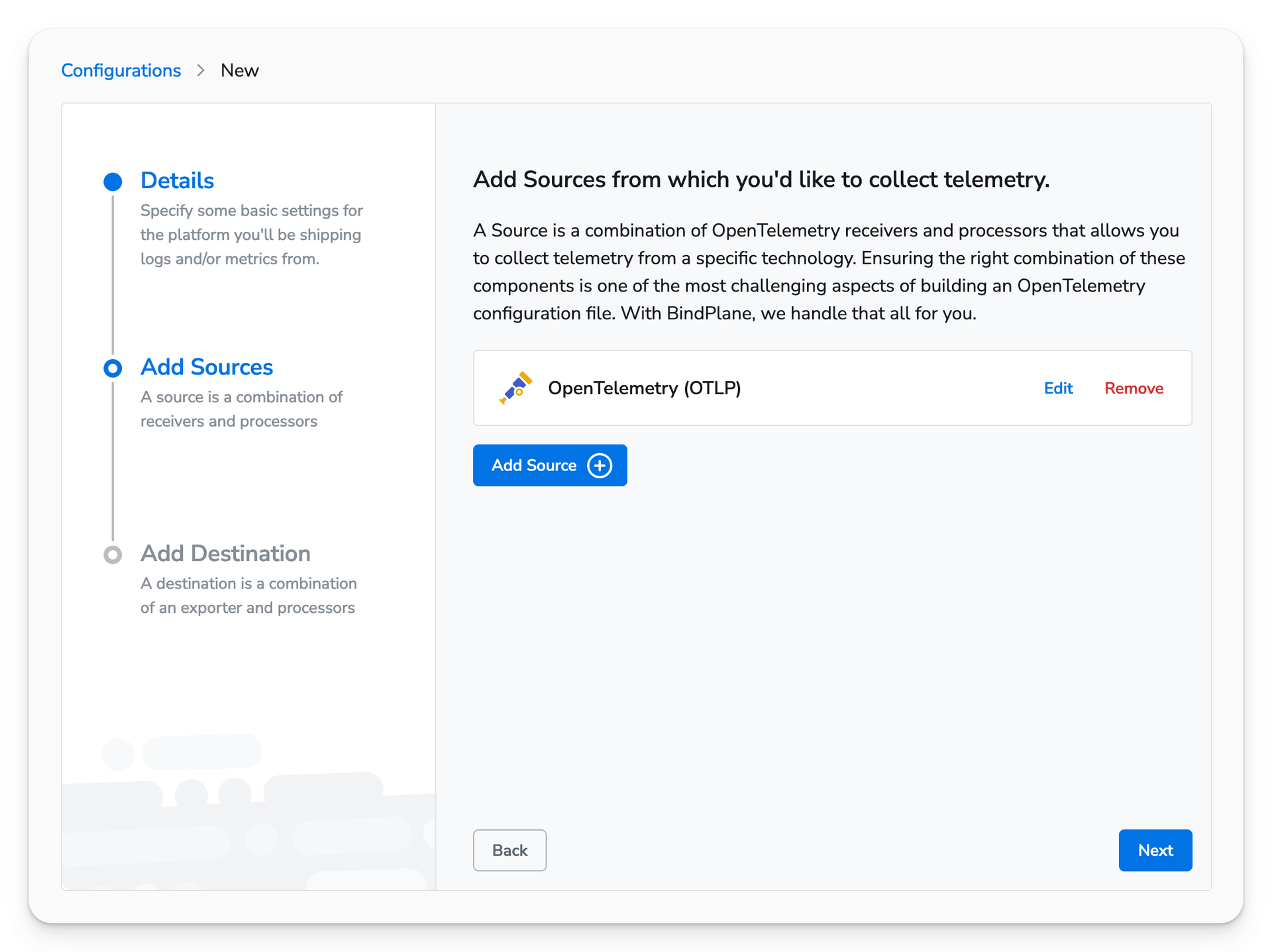1272x952 pixels.
Task: Click the Source explanation paragraph
Action: click(829, 272)
